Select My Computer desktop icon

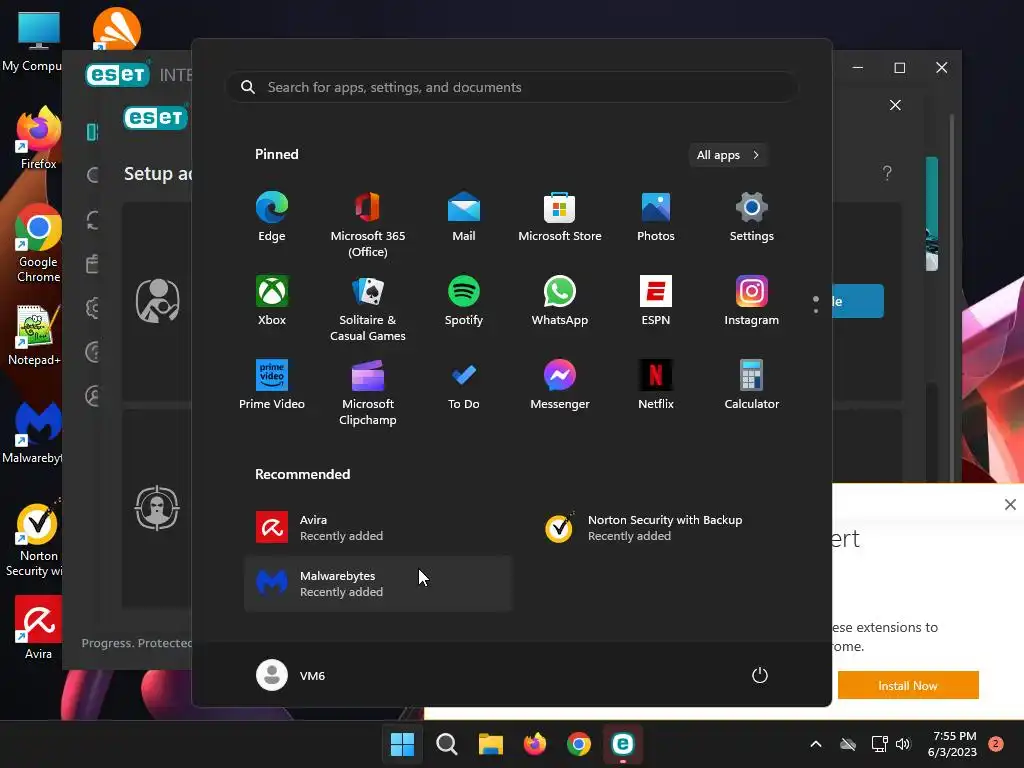33,41
